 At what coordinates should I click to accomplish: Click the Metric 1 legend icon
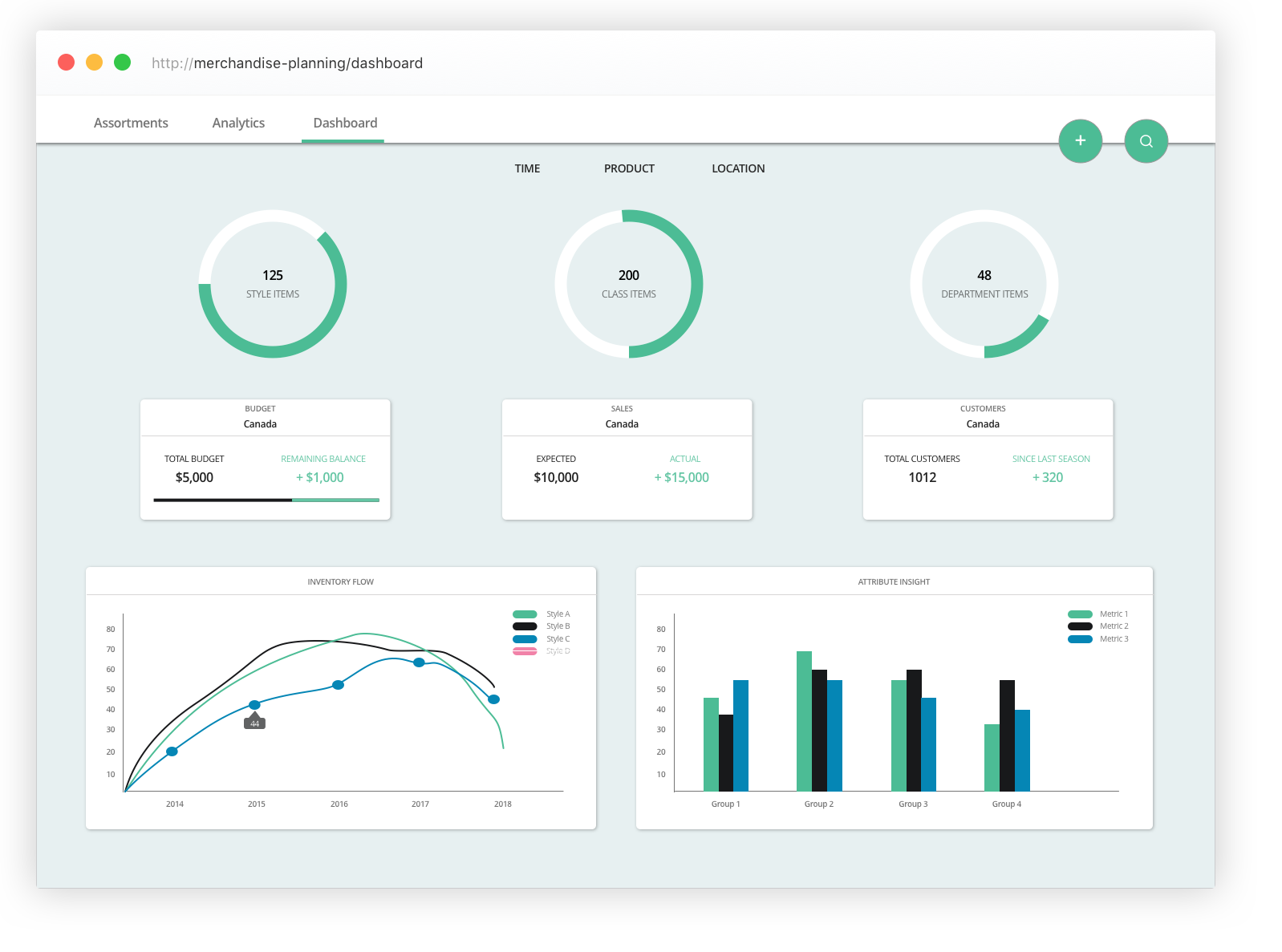pyautogui.click(x=1080, y=614)
